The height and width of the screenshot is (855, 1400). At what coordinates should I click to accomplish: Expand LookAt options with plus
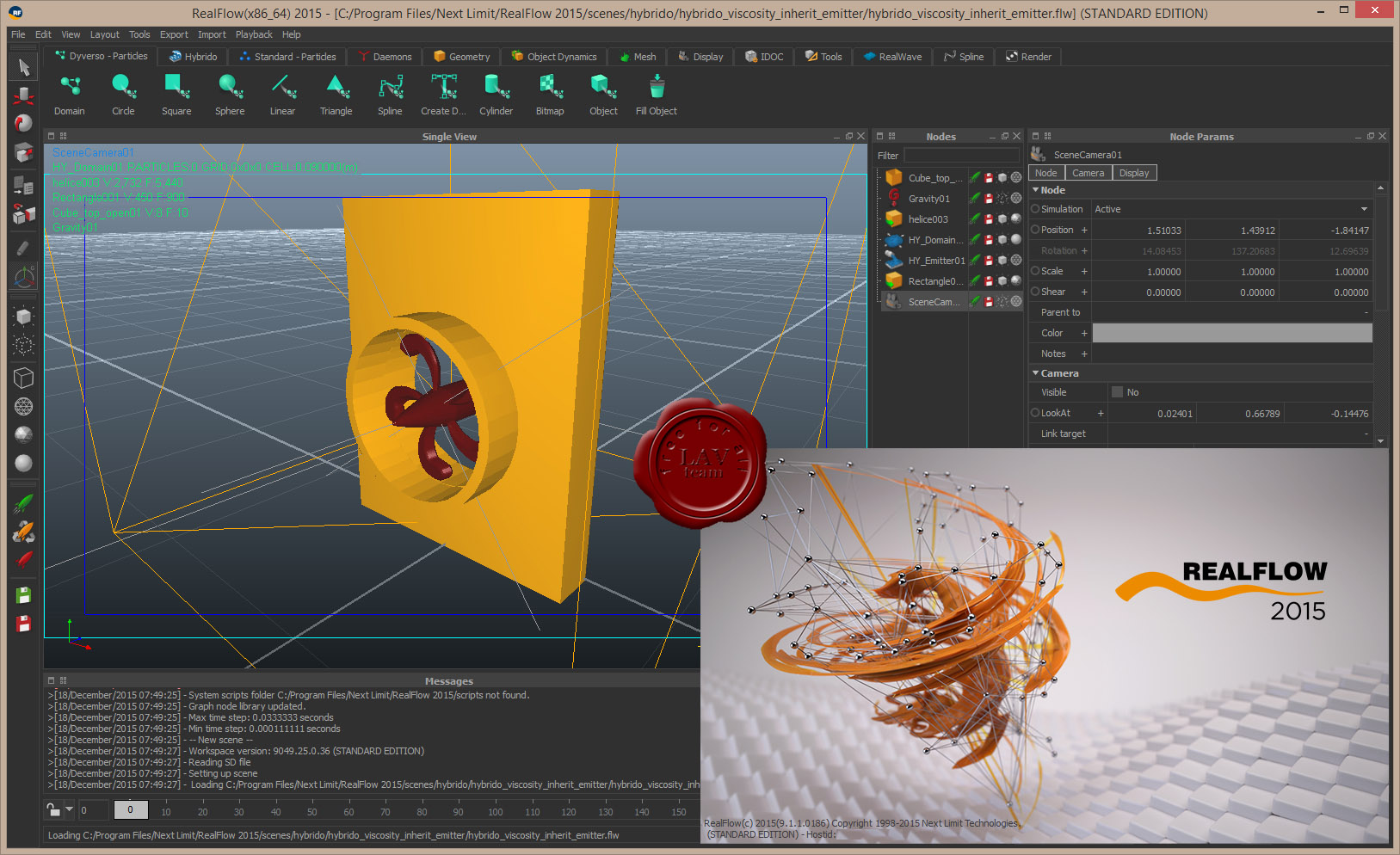tap(1101, 413)
